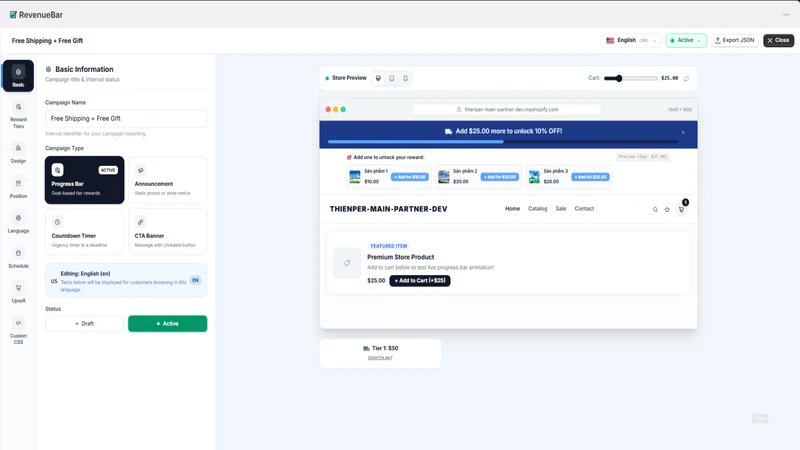Set campaign status to Active
The width and height of the screenshot is (800, 450).
(167, 323)
